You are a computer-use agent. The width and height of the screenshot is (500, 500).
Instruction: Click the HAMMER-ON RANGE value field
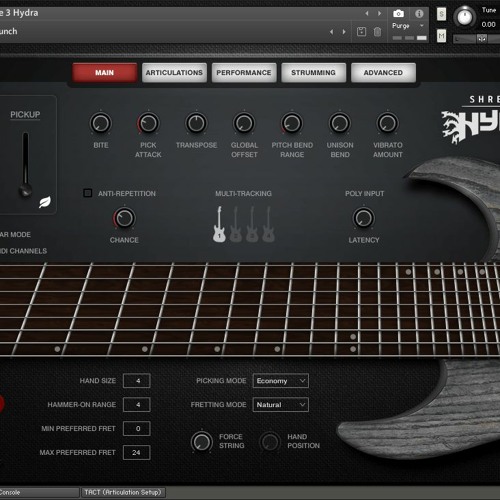(x=137, y=405)
